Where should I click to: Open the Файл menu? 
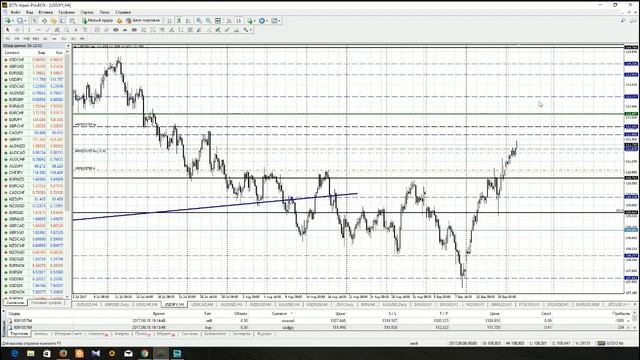[x=16, y=12]
